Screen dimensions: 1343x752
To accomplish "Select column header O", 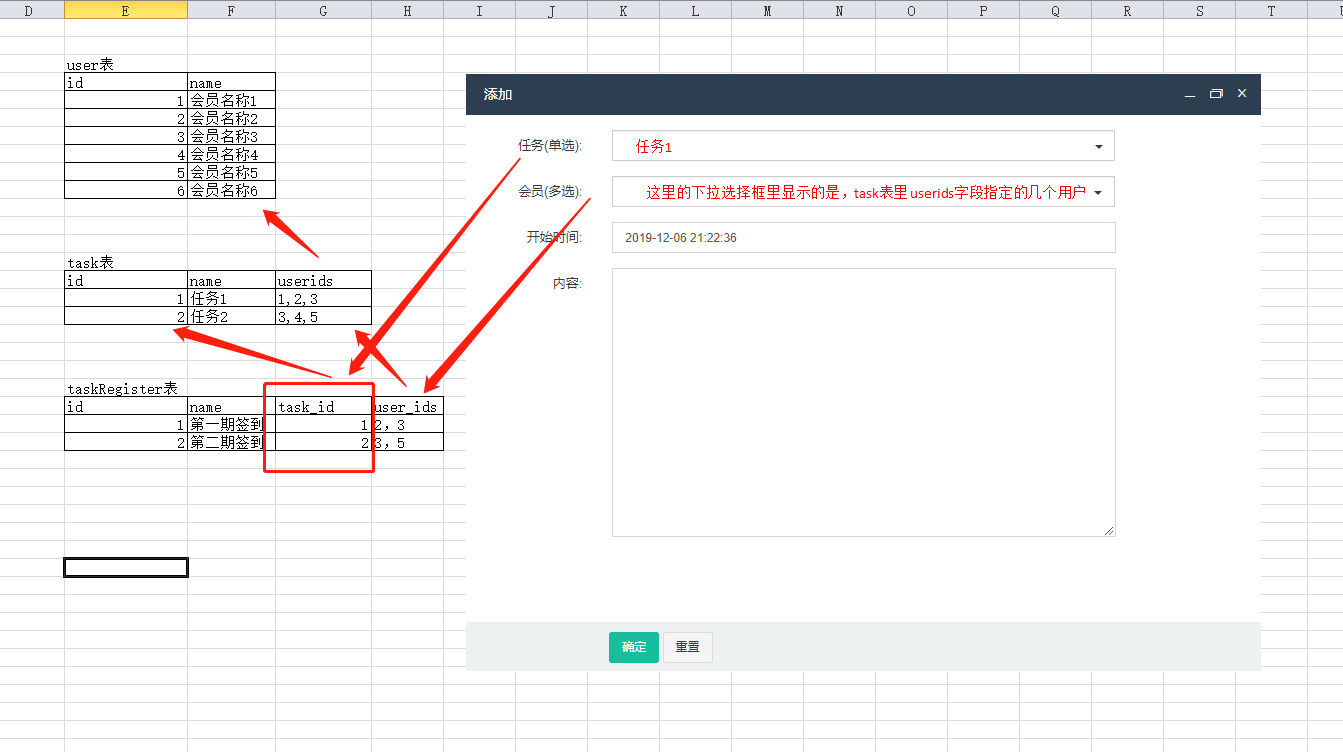I will (x=911, y=10).
